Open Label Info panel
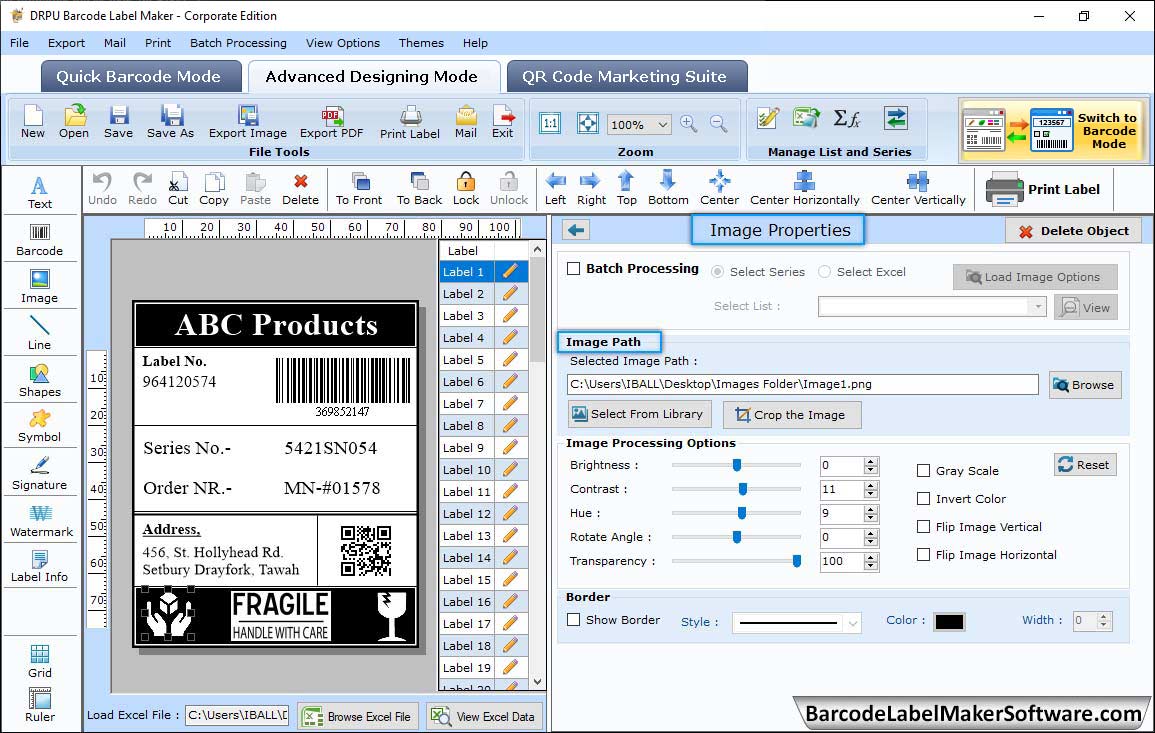The image size is (1155, 733). [40, 567]
